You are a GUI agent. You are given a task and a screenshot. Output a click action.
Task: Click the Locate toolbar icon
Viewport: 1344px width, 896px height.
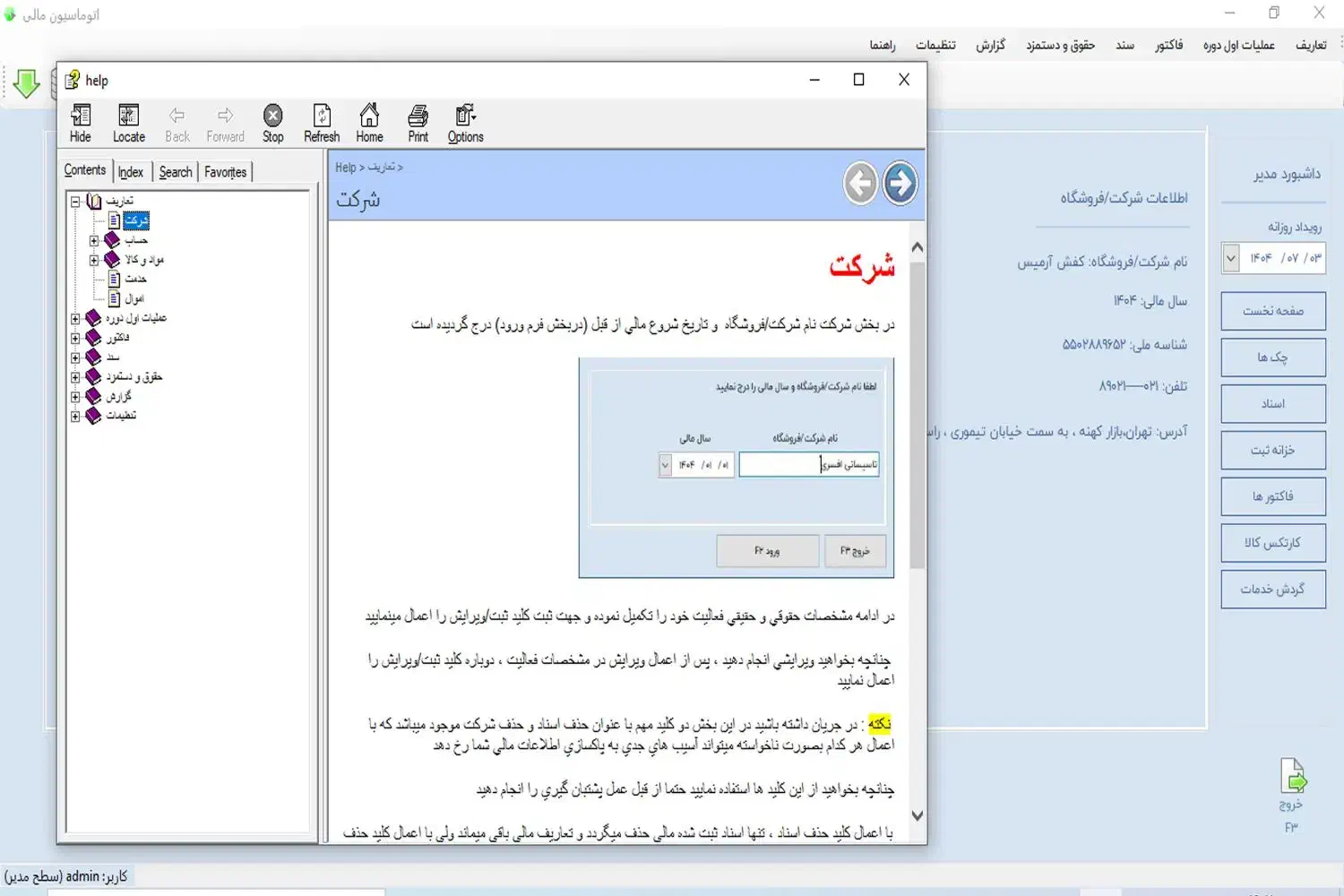pos(128,123)
